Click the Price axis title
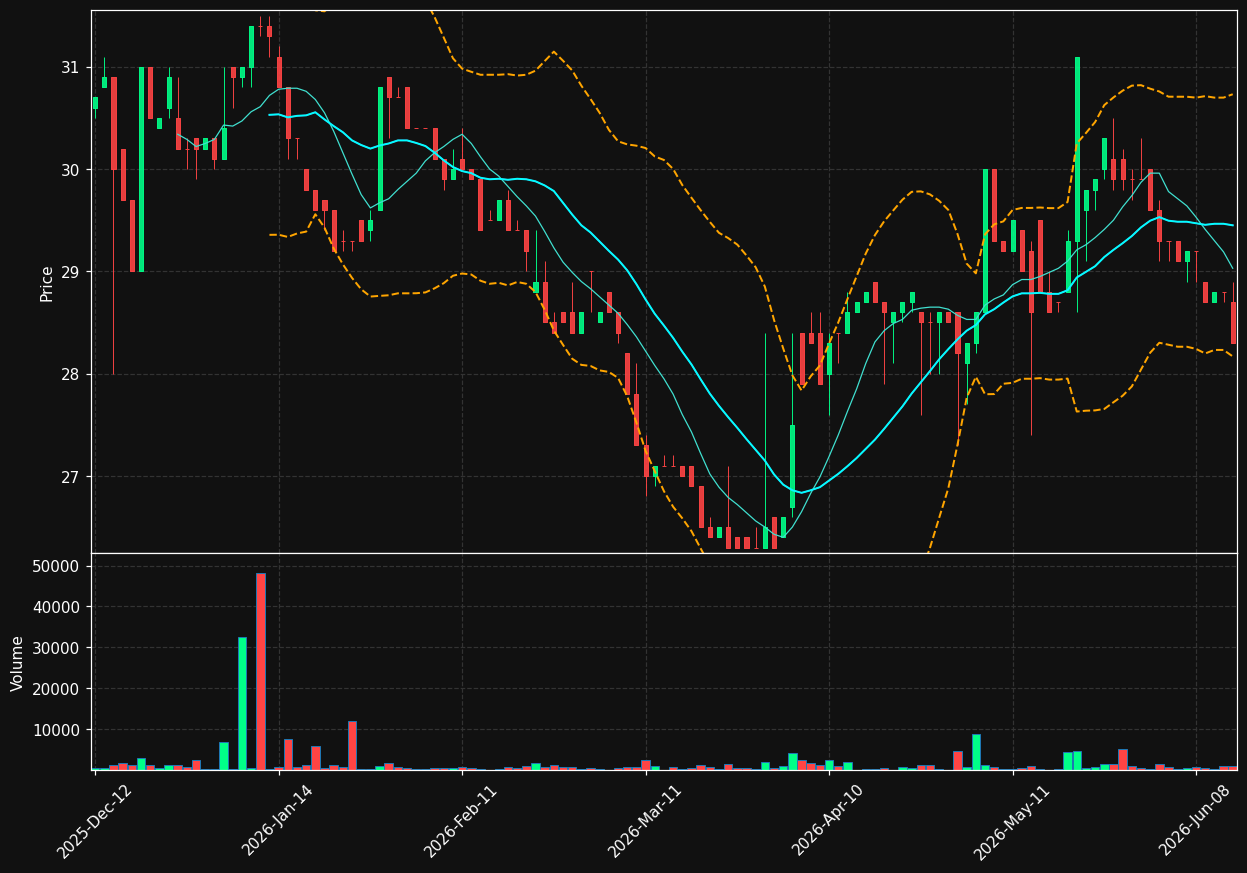The height and width of the screenshot is (873, 1247). tap(47, 283)
